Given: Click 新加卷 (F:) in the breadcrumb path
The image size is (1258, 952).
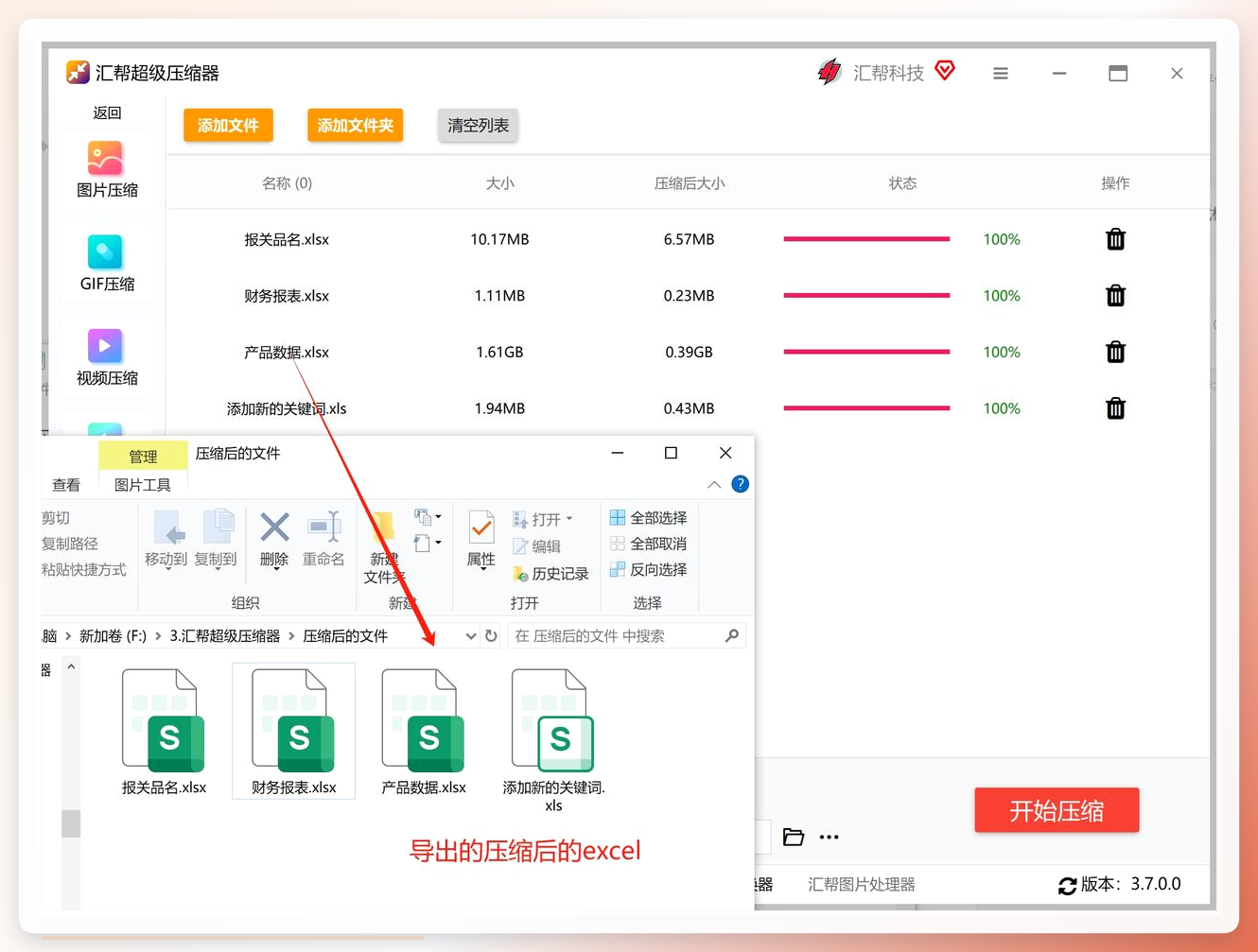Looking at the screenshot, I should (113, 636).
